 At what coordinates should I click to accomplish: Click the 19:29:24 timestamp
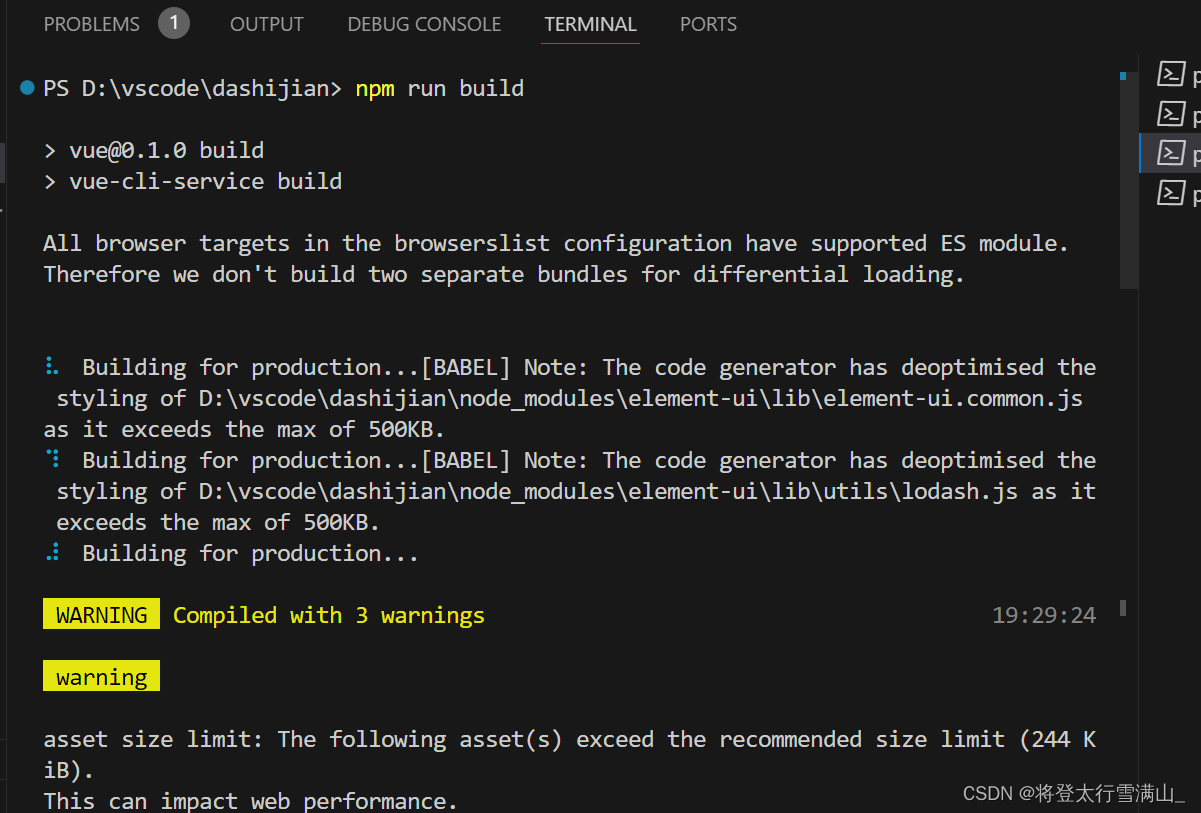[x=1044, y=615]
